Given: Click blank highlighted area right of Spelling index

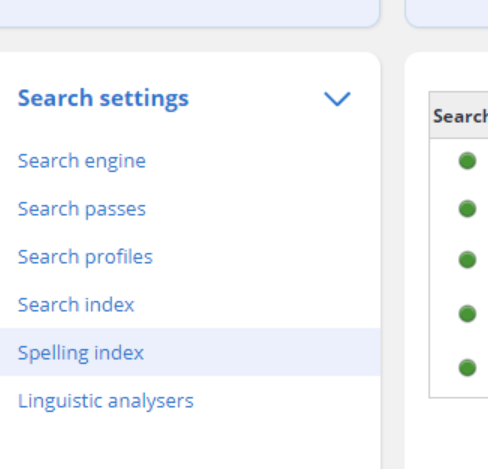Looking at the screenshot, I should [263, 352].
